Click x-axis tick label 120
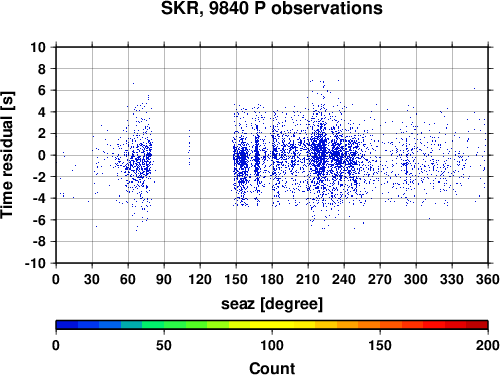This screenshot has height=375, width=500. pos(200,279)
